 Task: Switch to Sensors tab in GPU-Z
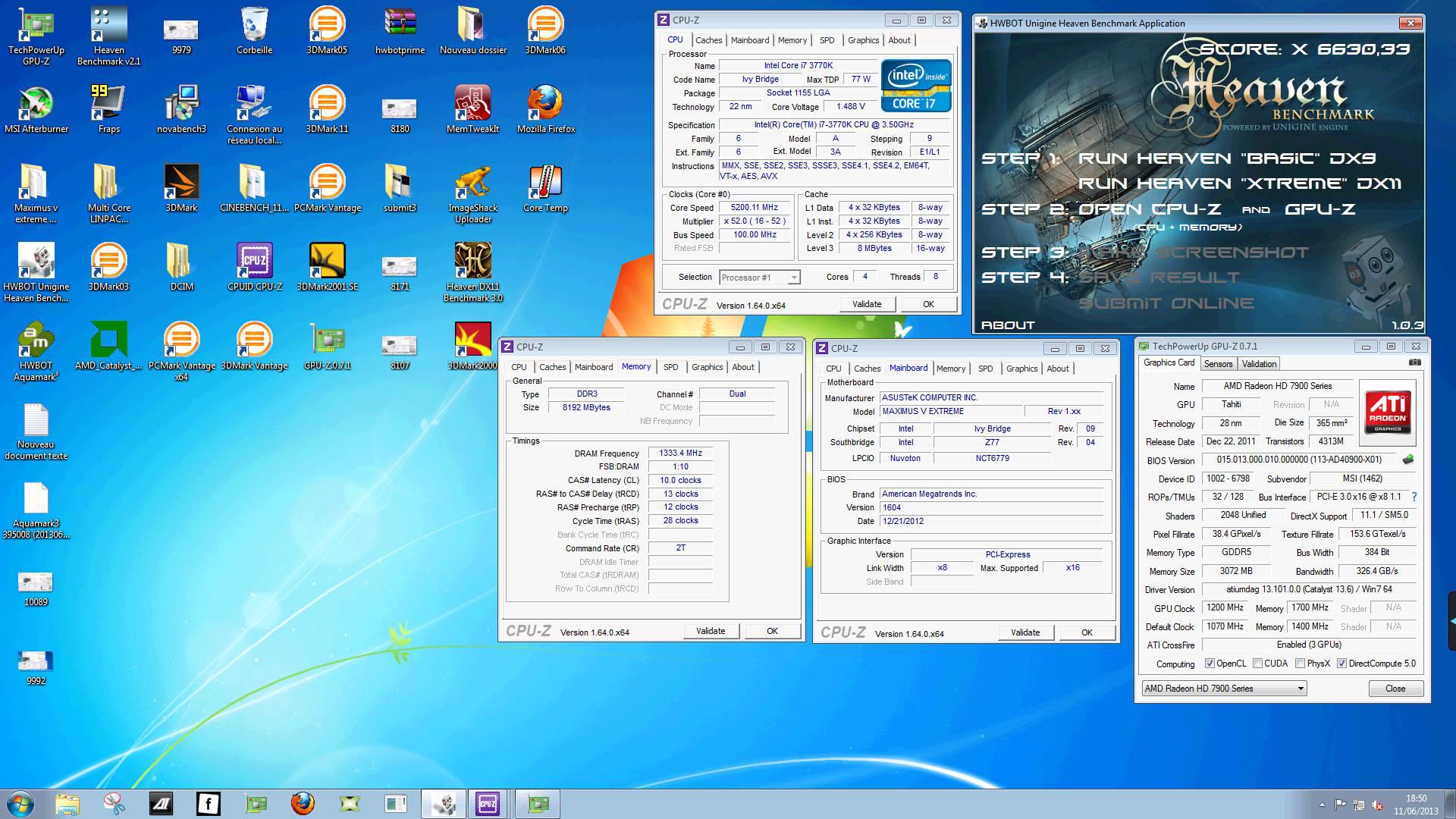coord(1218,364)
